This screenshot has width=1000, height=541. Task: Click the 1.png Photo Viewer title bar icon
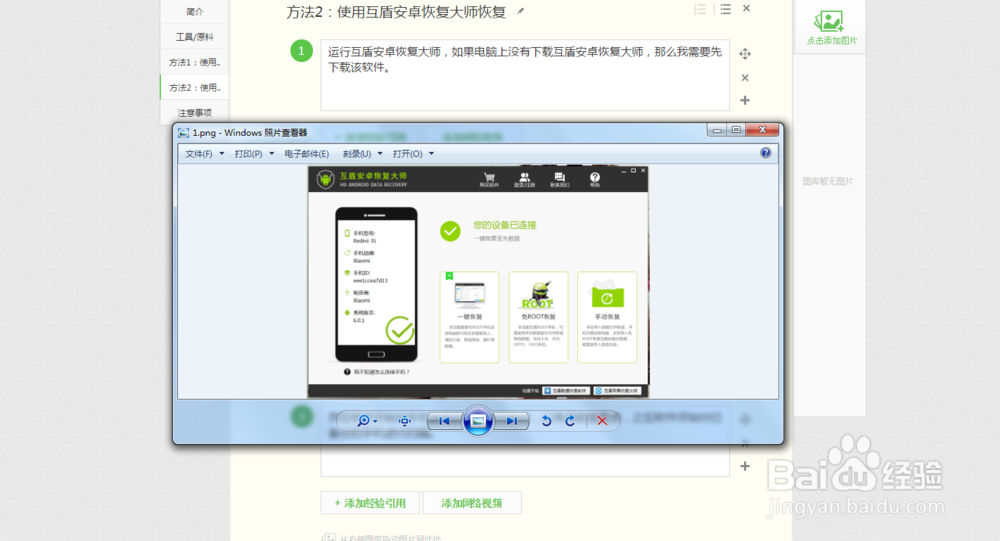coord(184,133)
